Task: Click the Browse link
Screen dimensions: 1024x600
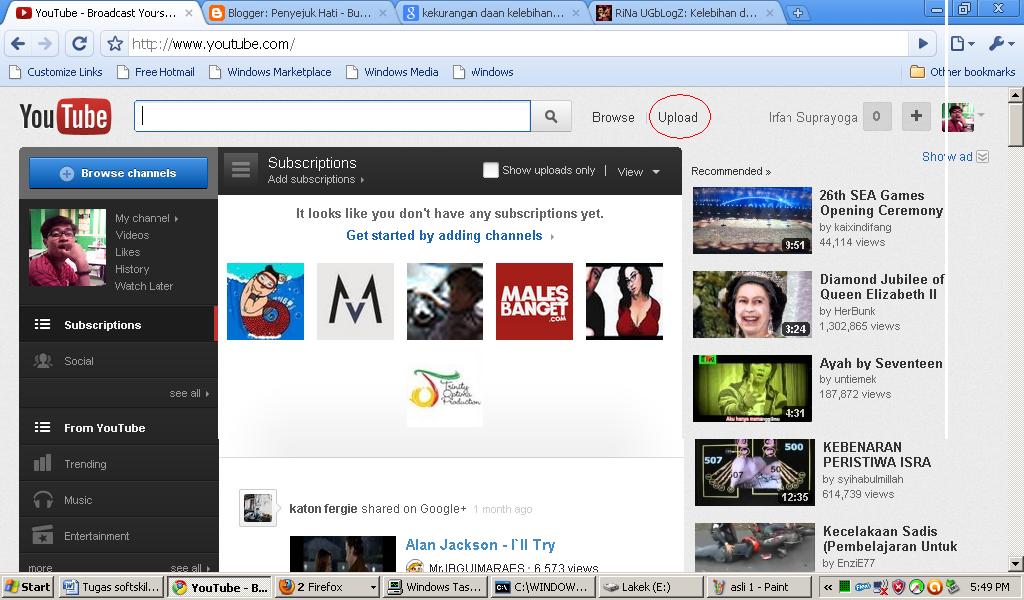Action: tap(613, 118)
